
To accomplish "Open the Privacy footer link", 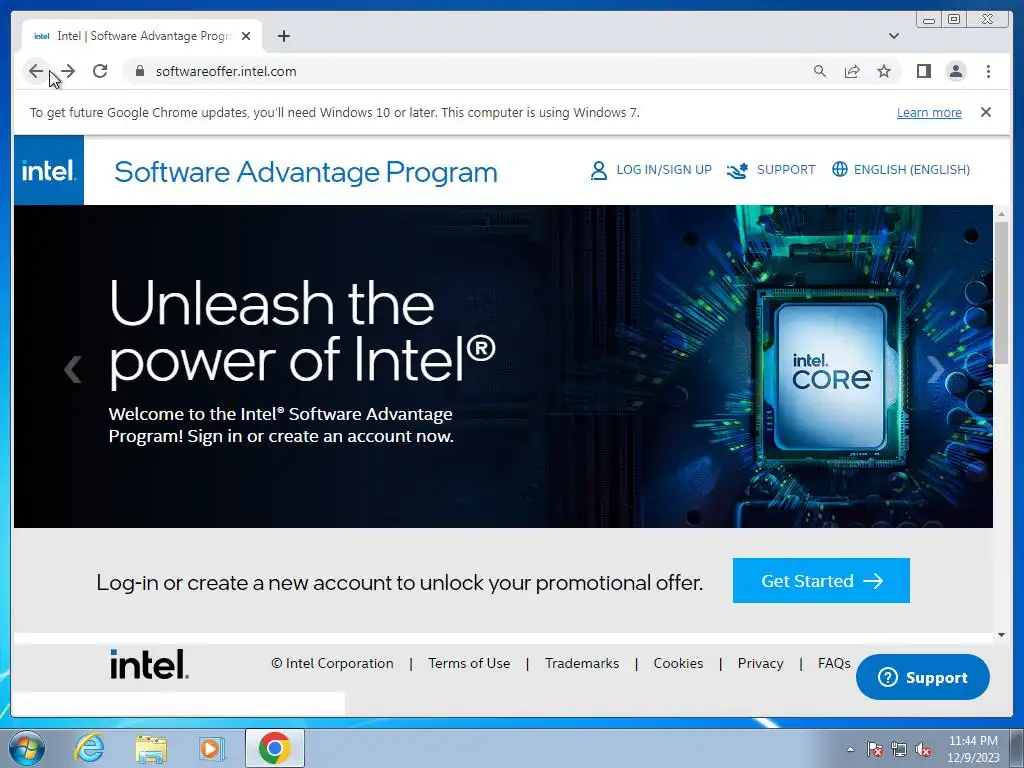I will (x=760, y=664).
